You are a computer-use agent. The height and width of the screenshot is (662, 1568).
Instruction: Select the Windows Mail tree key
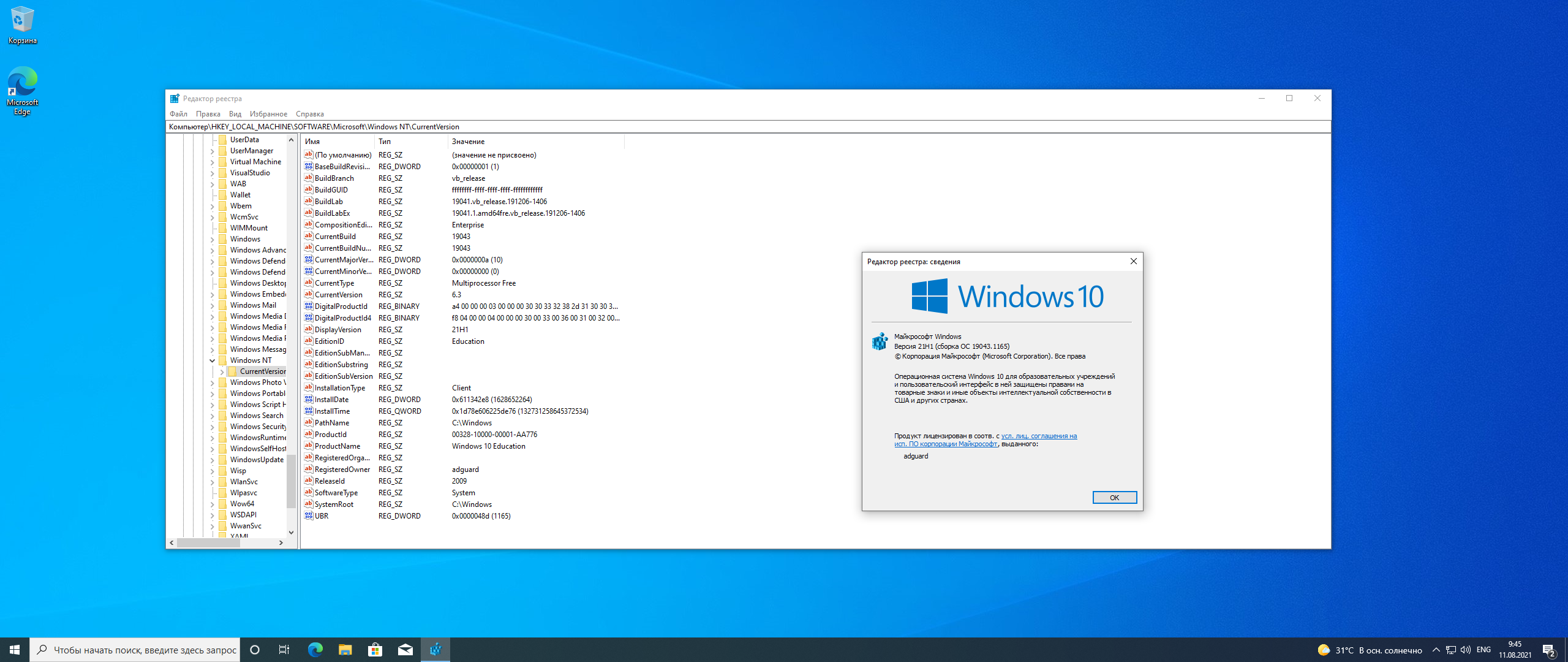pos(253,305)
